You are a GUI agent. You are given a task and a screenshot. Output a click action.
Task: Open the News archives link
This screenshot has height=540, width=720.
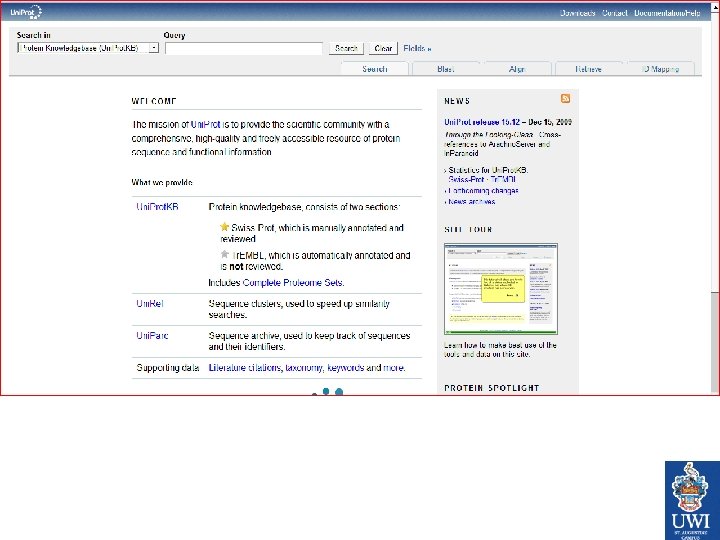pos(472,202)
